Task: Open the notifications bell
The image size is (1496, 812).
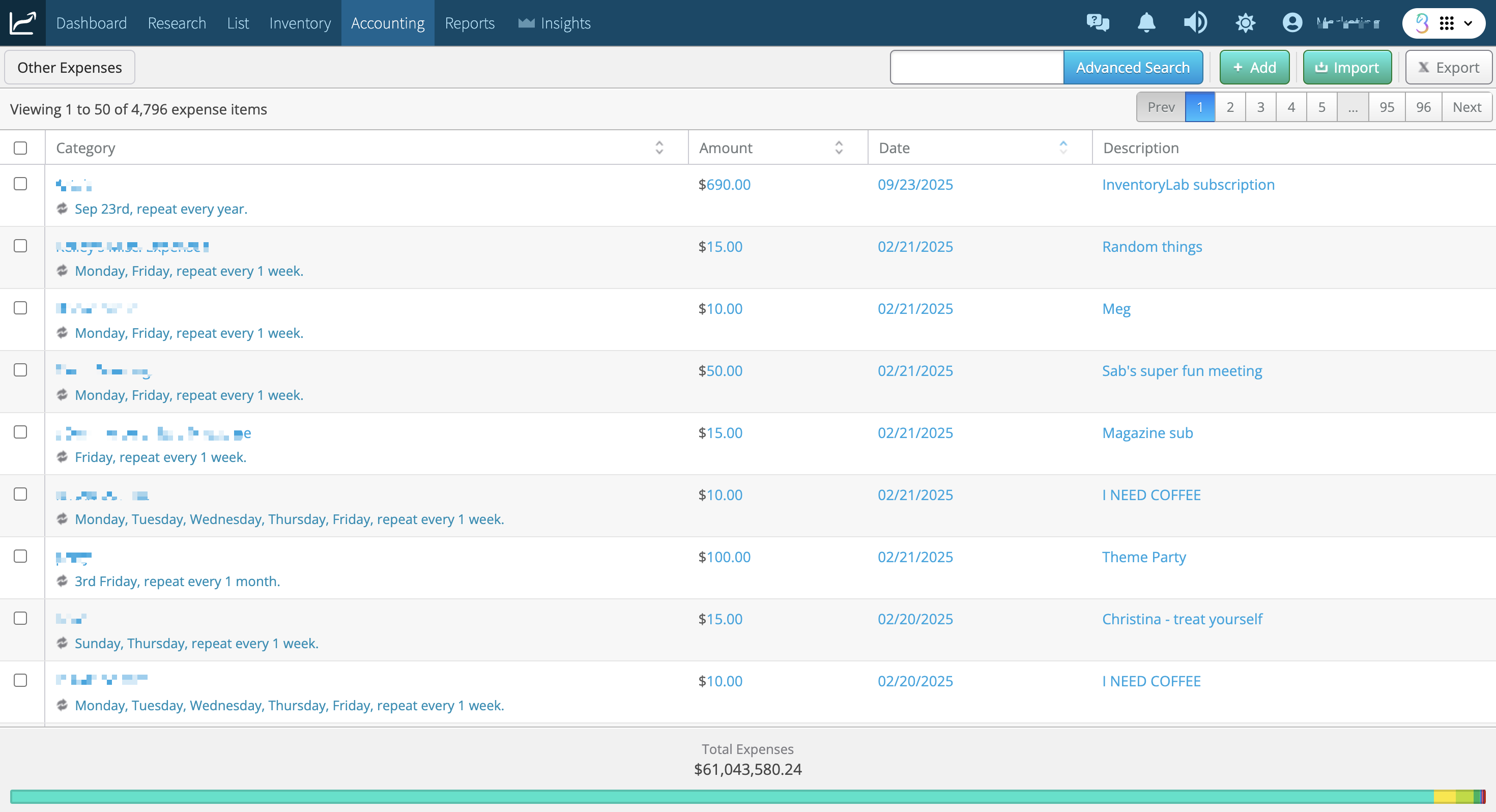Action: click(1146, 23)
